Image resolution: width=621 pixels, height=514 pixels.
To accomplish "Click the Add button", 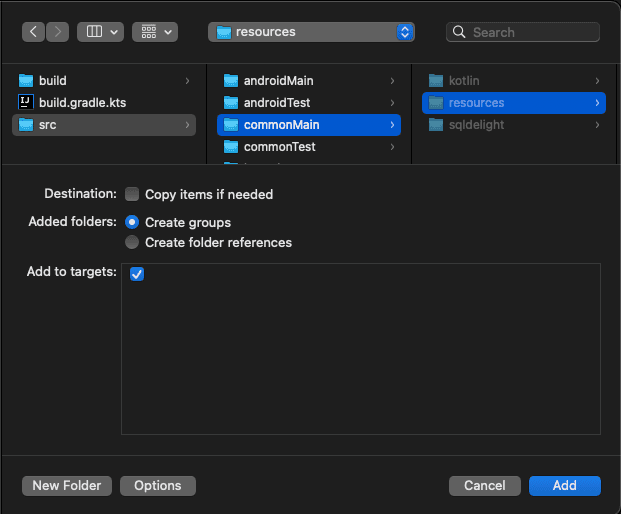I will [x=564, y=486].
